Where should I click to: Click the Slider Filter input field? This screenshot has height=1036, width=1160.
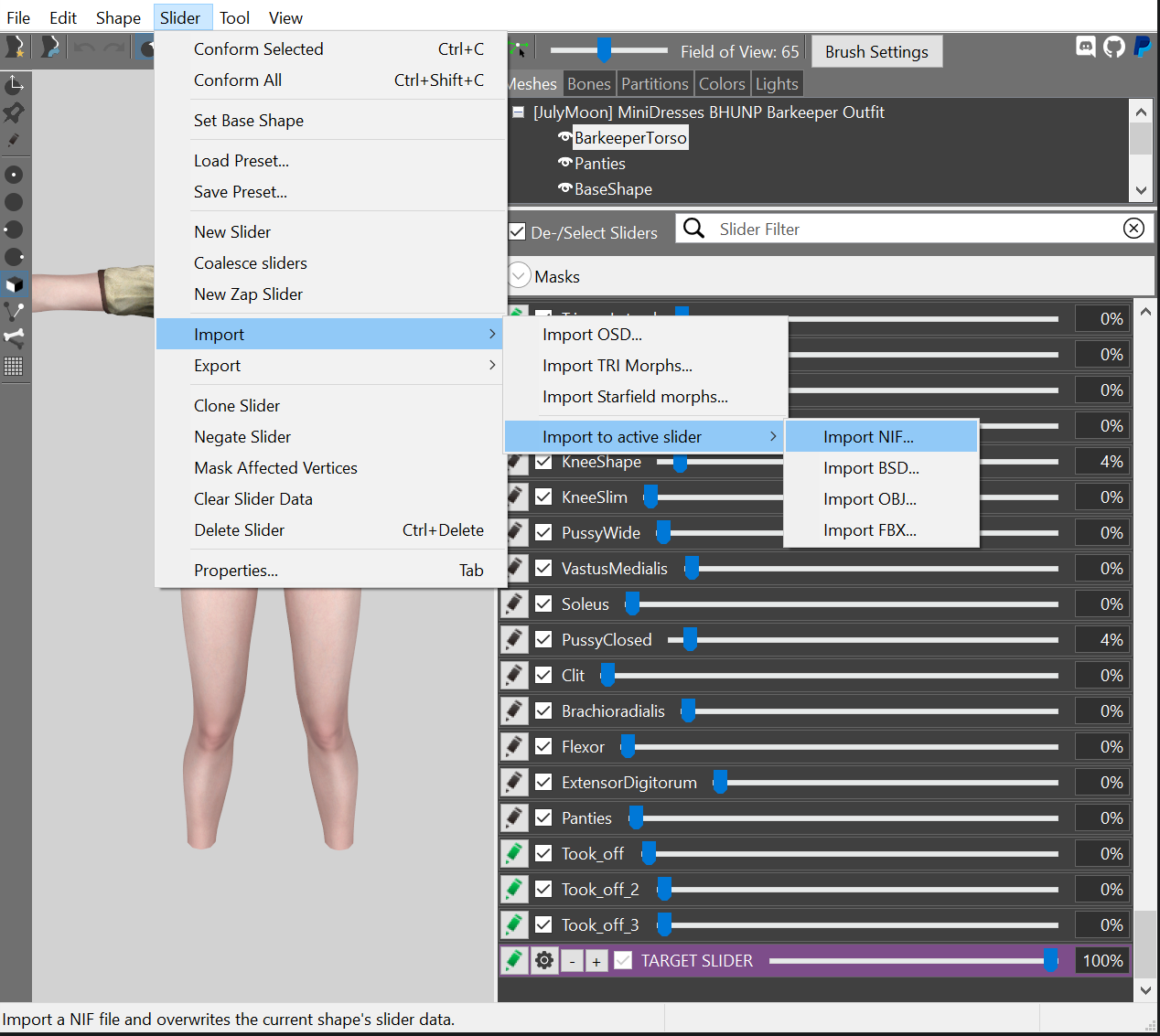(915, 229)
